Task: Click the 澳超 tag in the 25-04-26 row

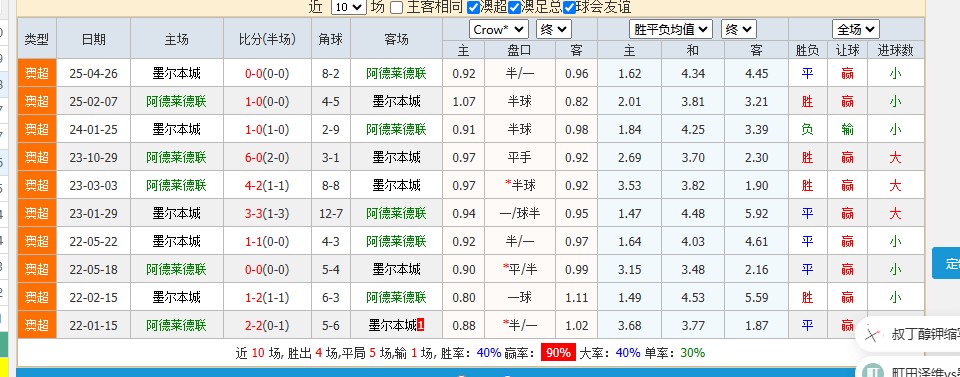Action: click(37, 73)
